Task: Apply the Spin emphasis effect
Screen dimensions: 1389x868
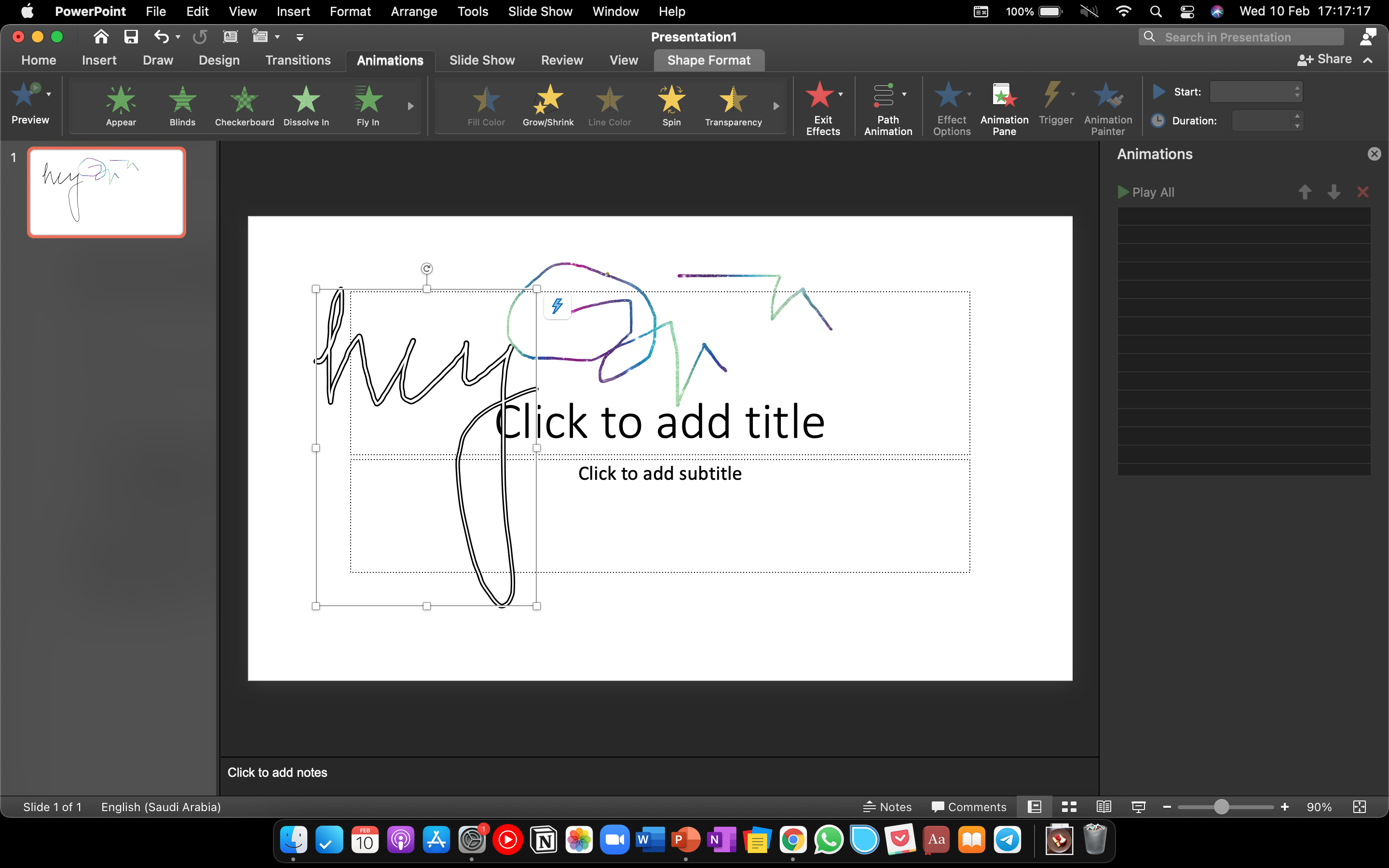Action: pos(671,106)
